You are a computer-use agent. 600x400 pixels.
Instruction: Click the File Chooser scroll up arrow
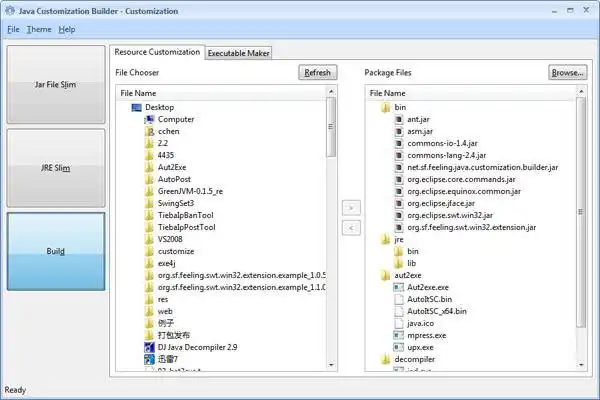tap(331, 91)
